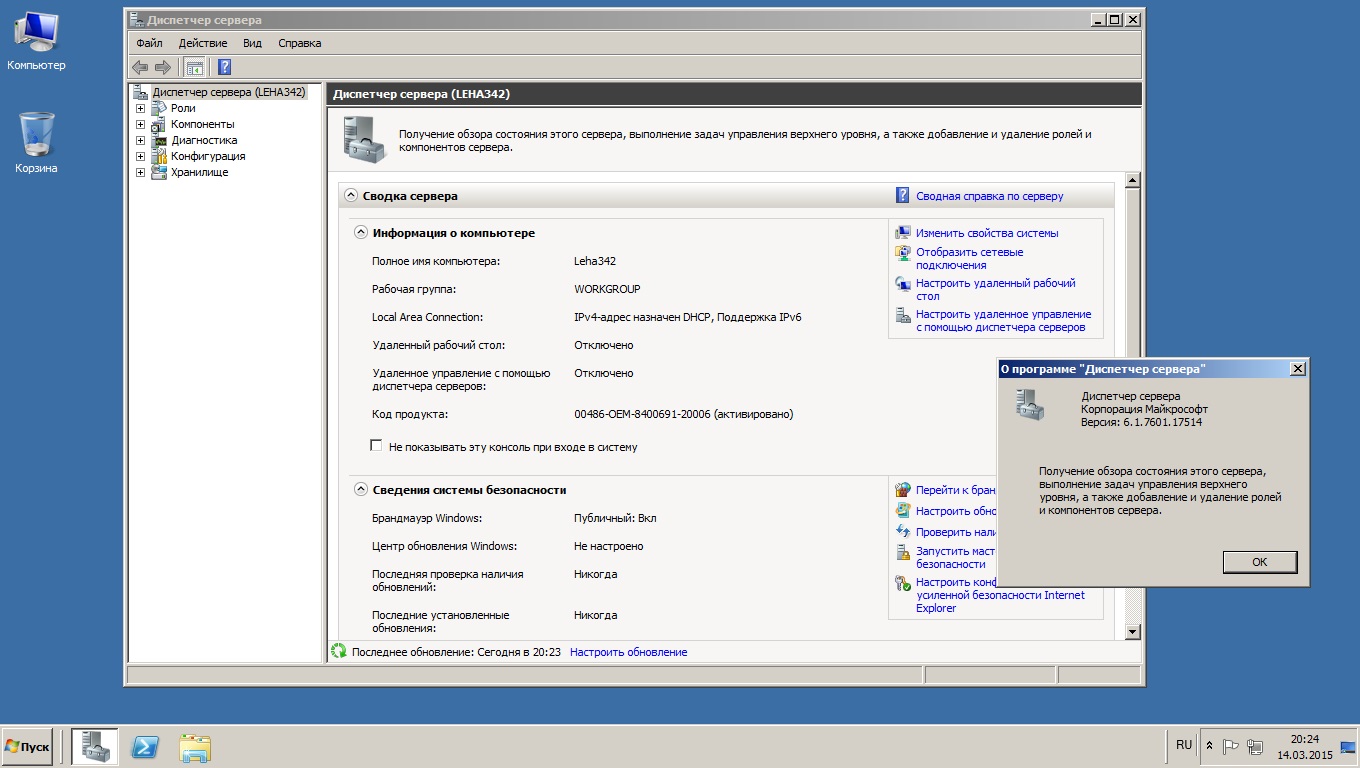This screenshot has width=1360, height=768.
Task: Click the show/hide console tree icon
Action: (x=195, y=67)
